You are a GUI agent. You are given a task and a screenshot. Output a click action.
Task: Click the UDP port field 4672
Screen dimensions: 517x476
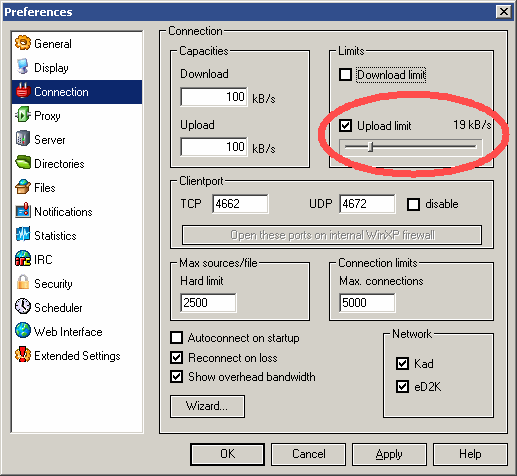click(367, 204)
